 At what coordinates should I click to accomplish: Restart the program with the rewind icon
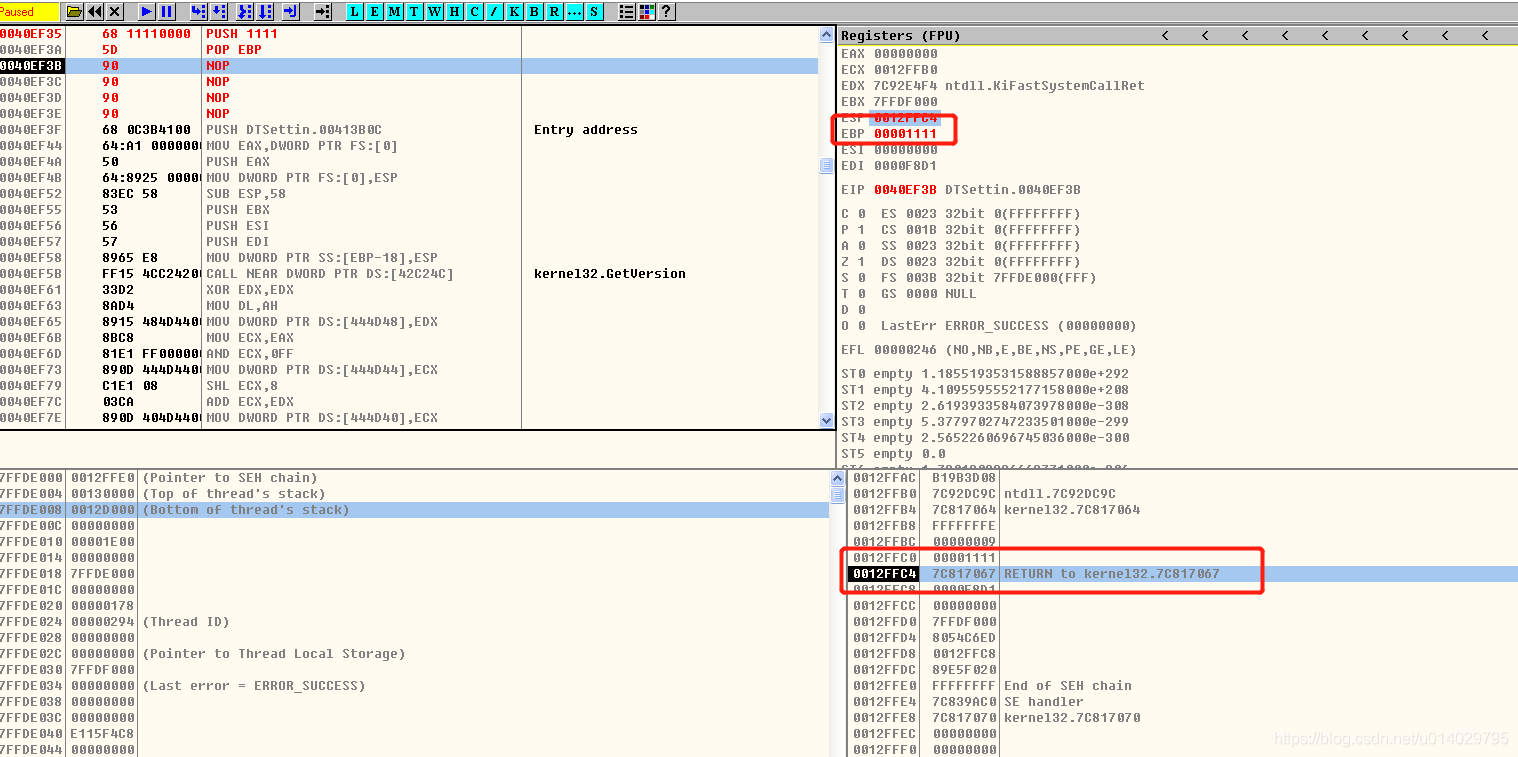coord(95,12)
